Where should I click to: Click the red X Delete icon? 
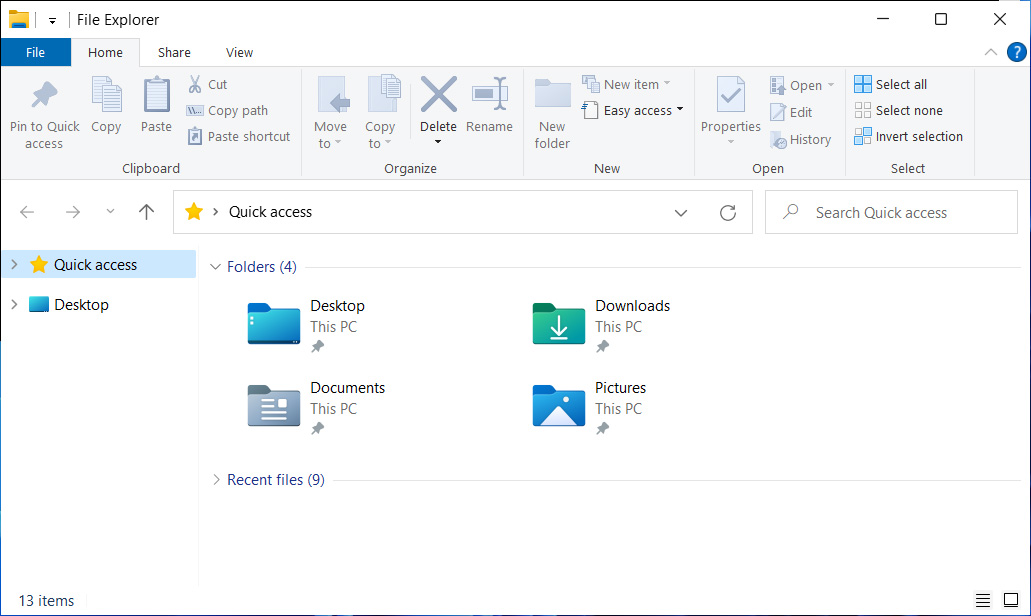pos(439,95)
